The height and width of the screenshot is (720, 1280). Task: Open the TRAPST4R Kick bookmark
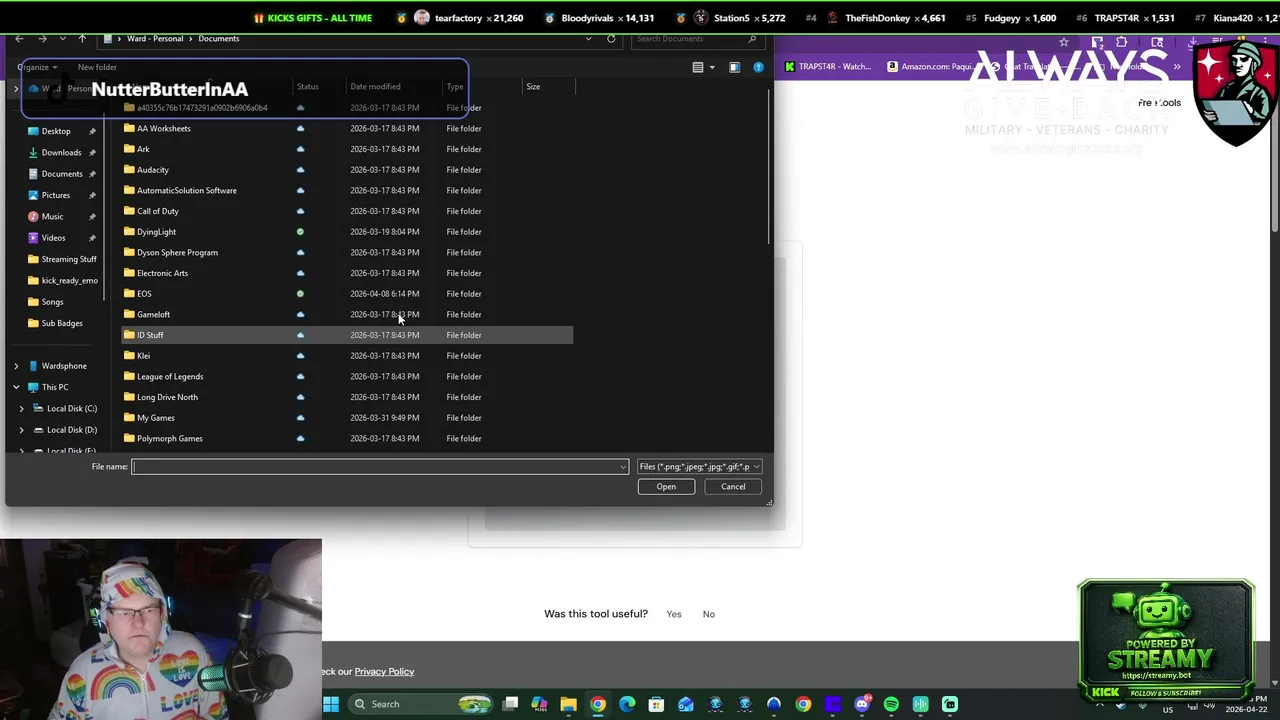coord(828,67)
